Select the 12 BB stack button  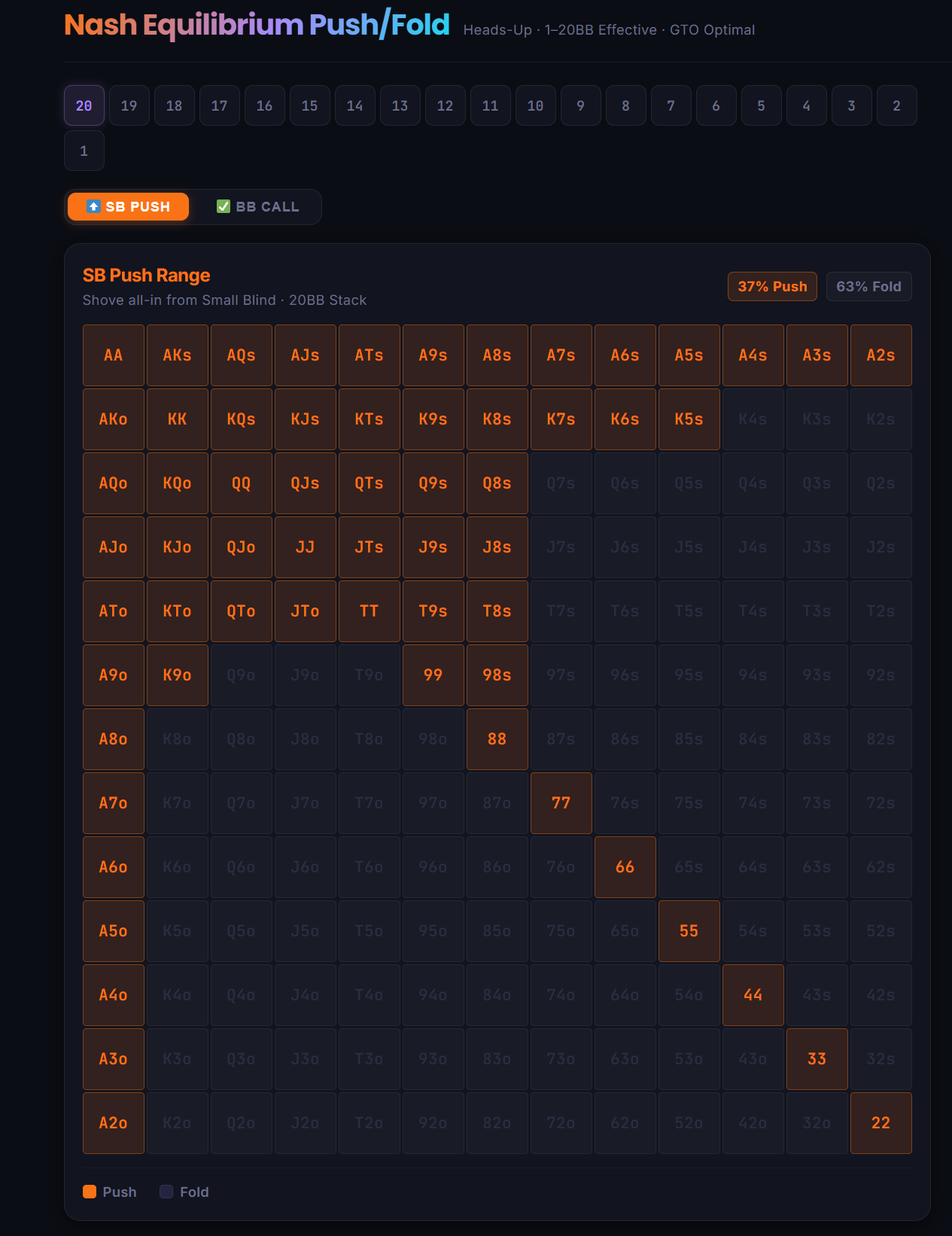(446, 105)
